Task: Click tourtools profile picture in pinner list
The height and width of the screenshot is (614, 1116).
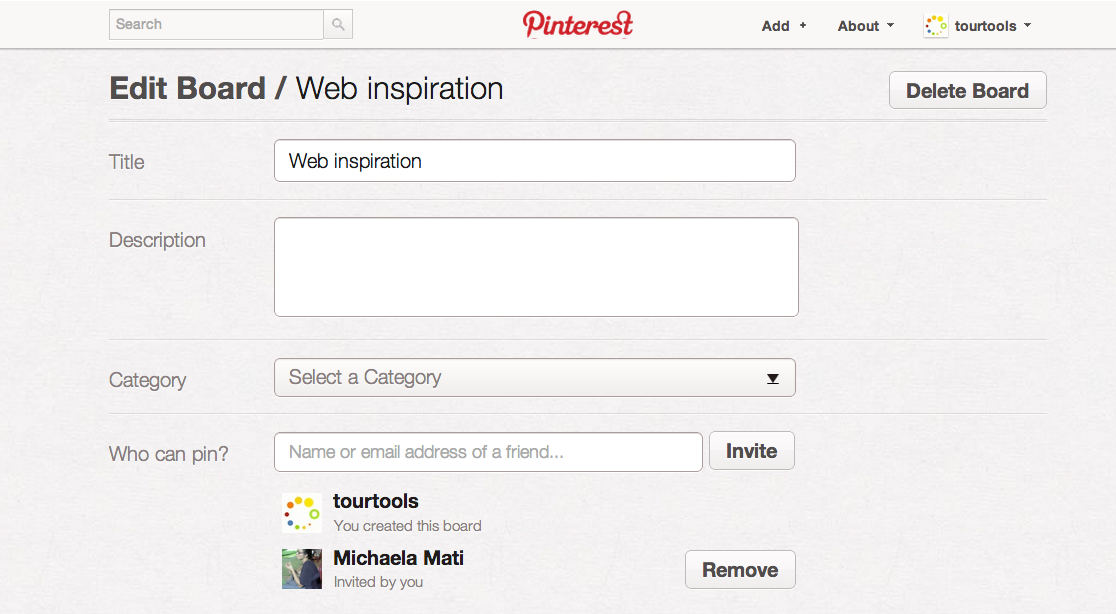Action: pyautogui.click(x=302, y=513)
